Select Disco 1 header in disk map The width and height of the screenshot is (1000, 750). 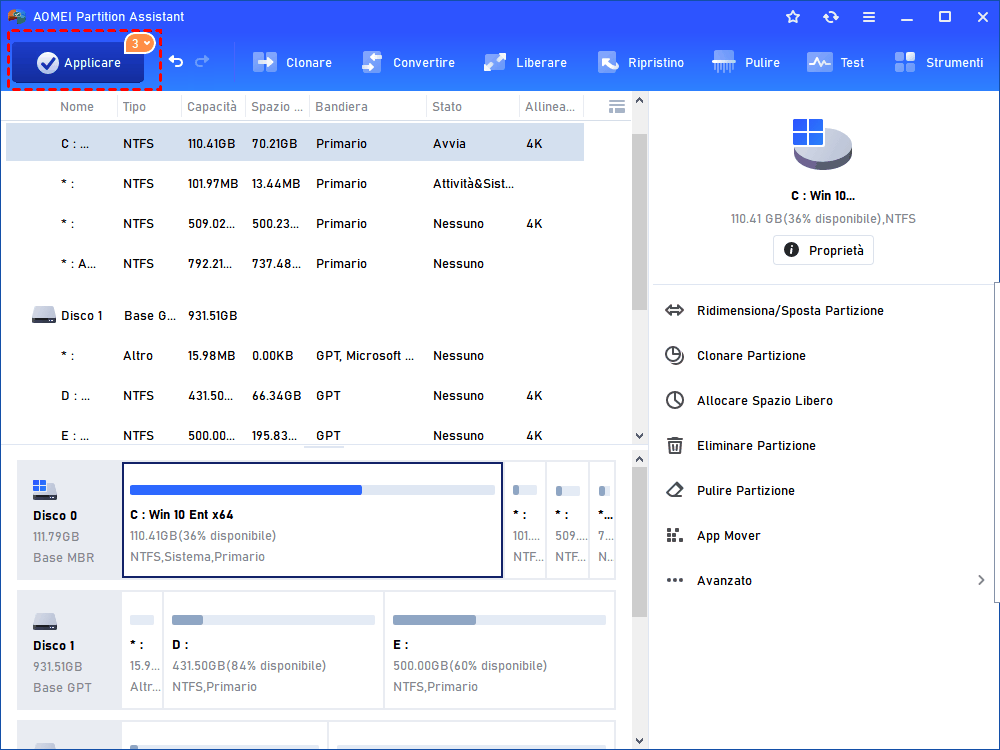pos(69,650)
